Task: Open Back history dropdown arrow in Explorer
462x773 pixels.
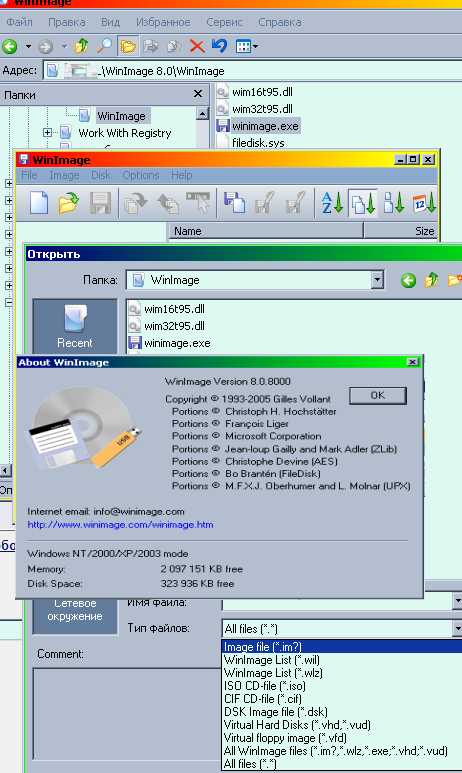Action: point(29,47)
